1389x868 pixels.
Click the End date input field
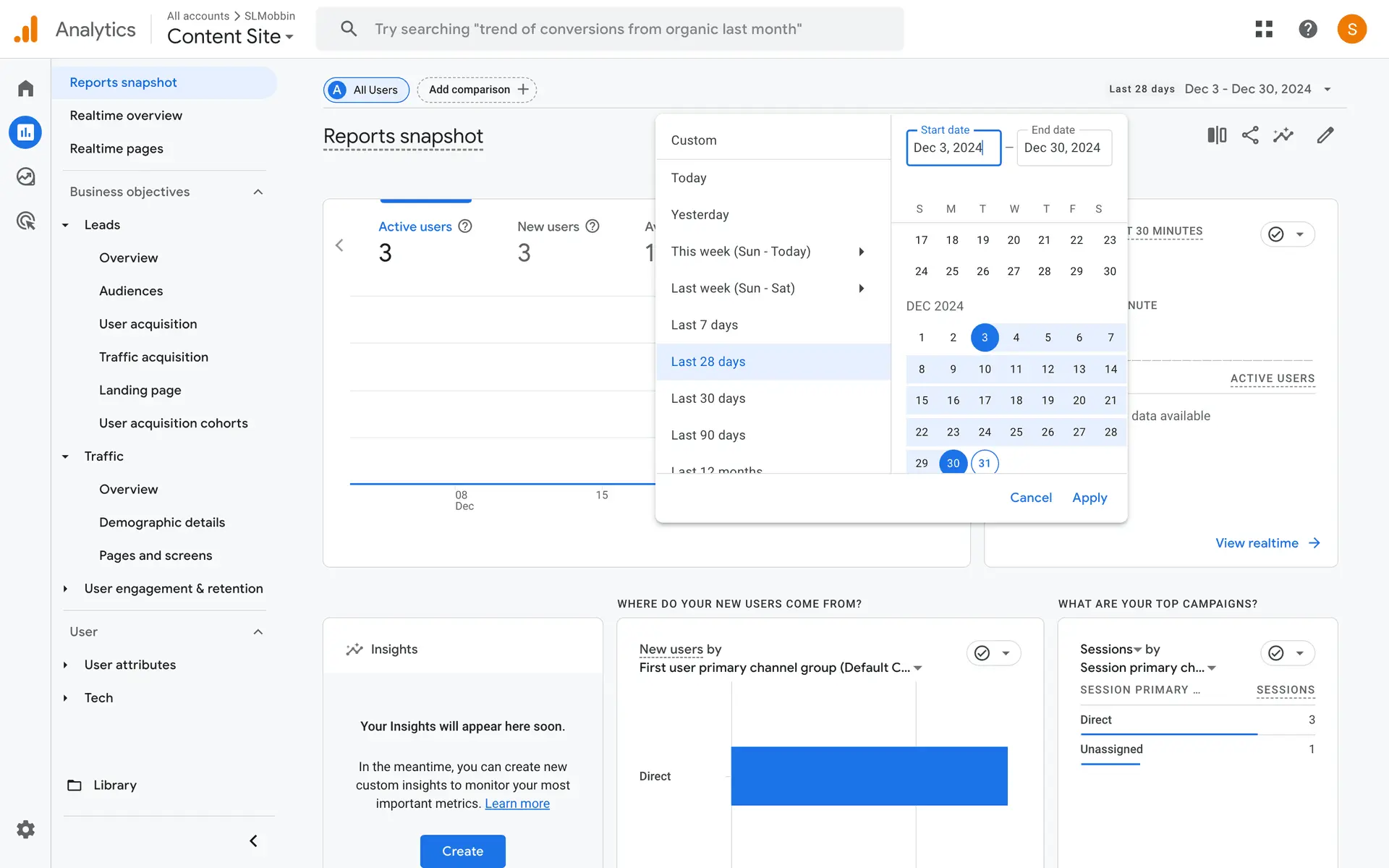pyautogui.click(x=1063, y=148)
